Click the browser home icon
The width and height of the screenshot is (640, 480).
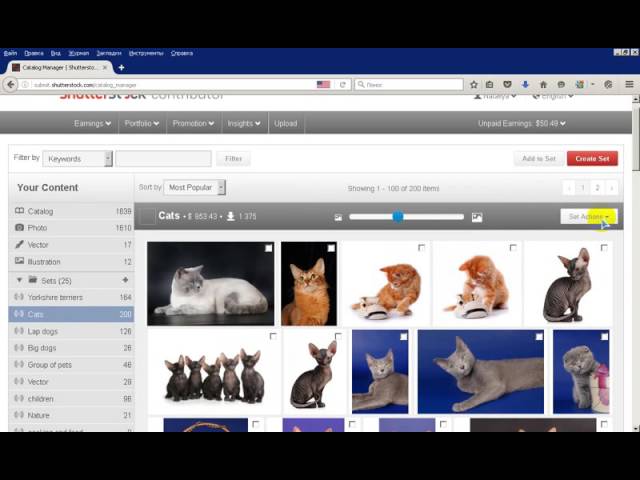(543, 84)
